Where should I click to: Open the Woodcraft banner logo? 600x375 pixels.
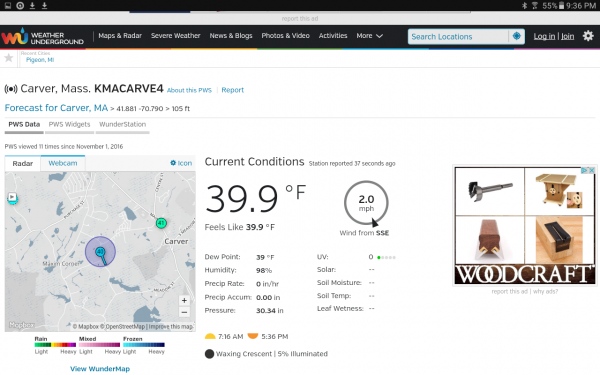(525, 274)
